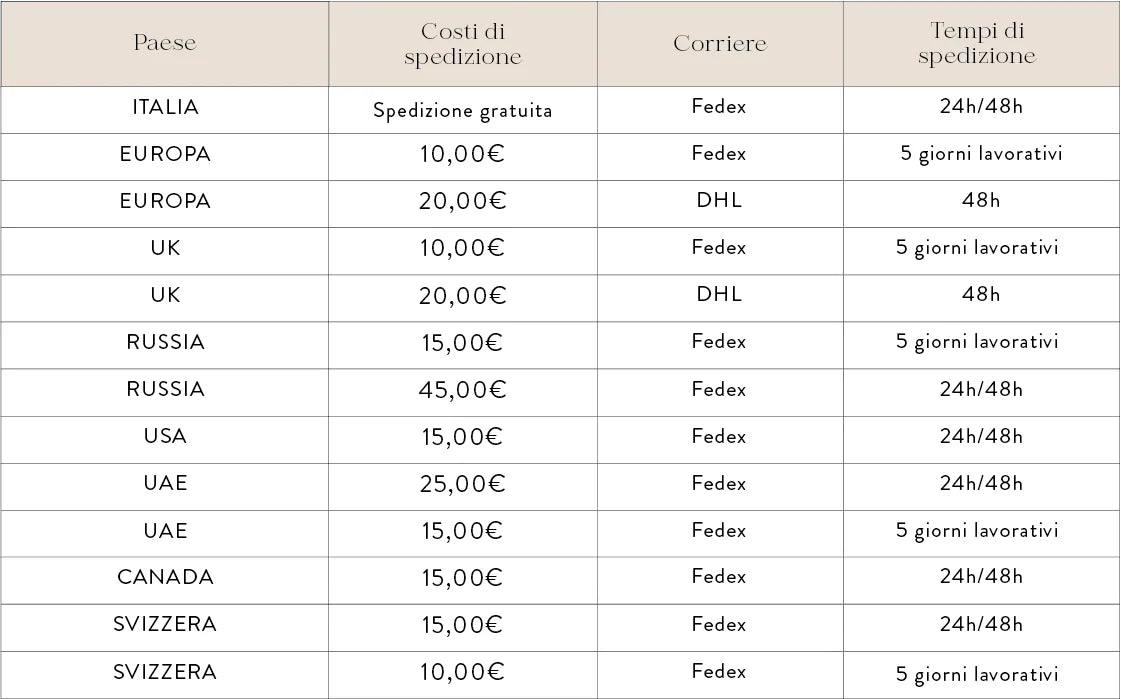Image resolution: width=1121 pixels, height=699 pixels.
Task: Click the Corriere column header
Action: [x=720, y=43]
